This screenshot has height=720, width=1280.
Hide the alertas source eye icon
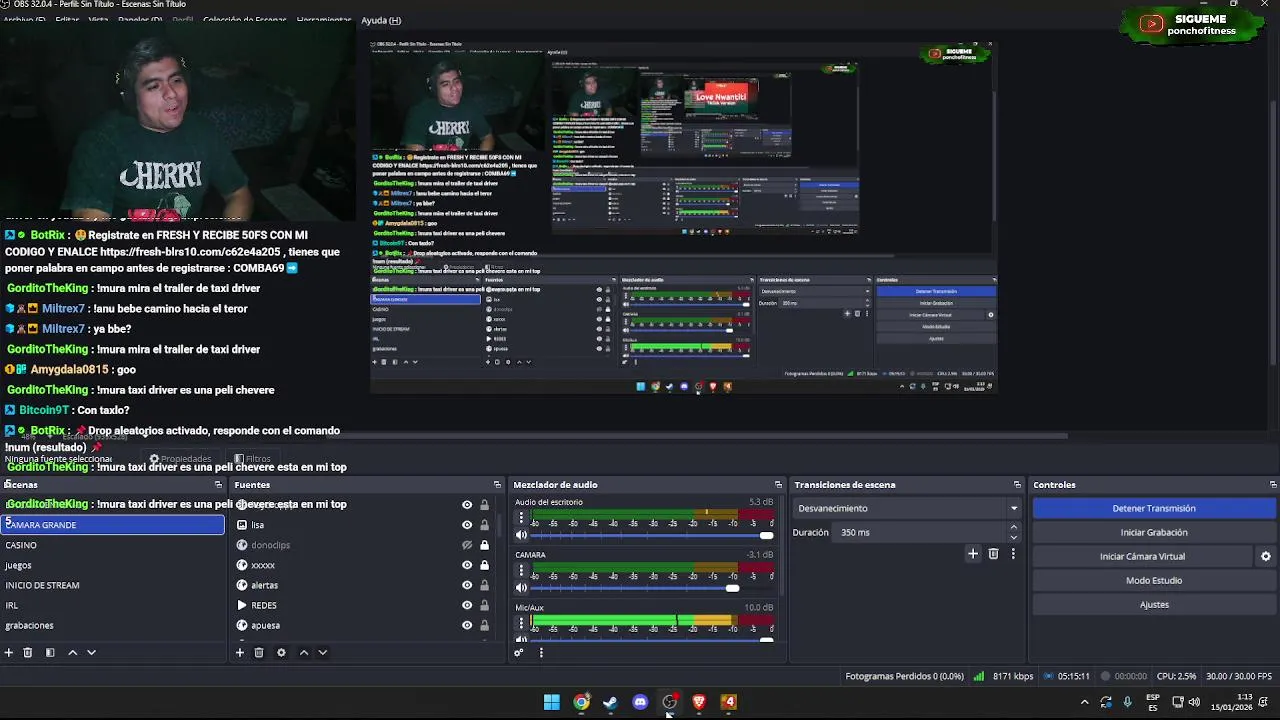pos(466,585)
